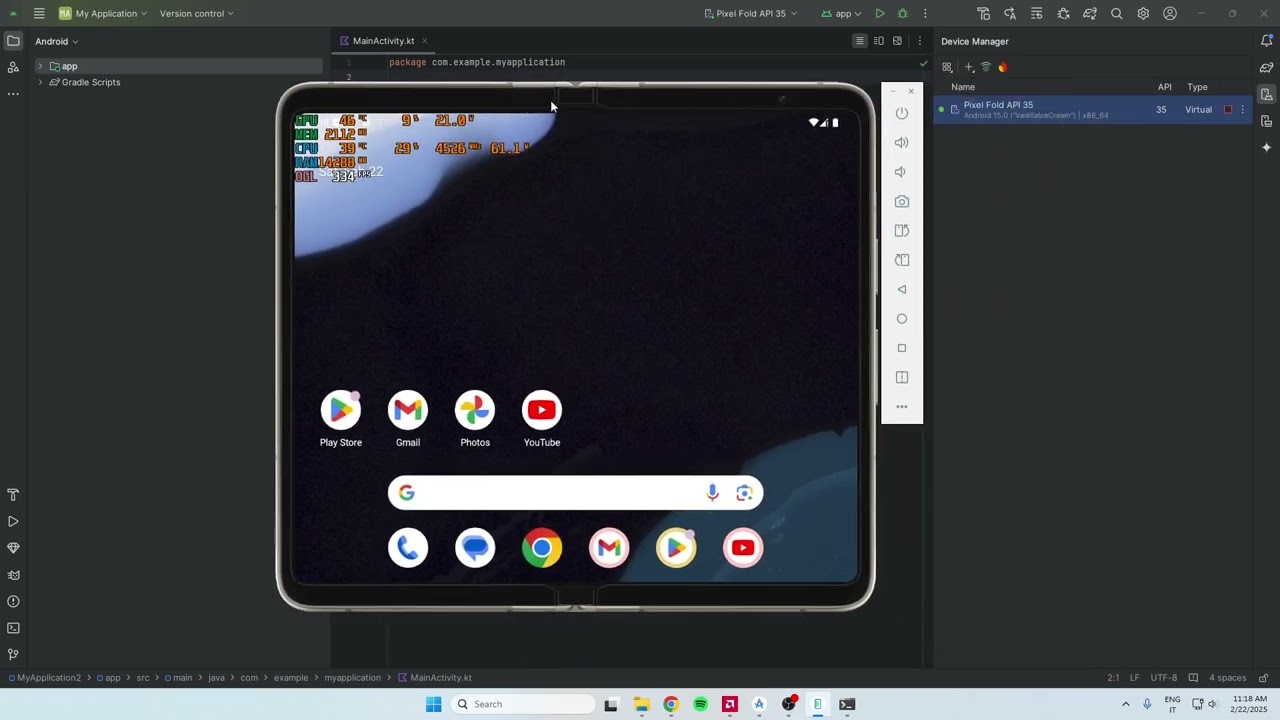Viewport: 1280px width, 720px height.
Task: Switch editor to Split view
Action: 878,41
